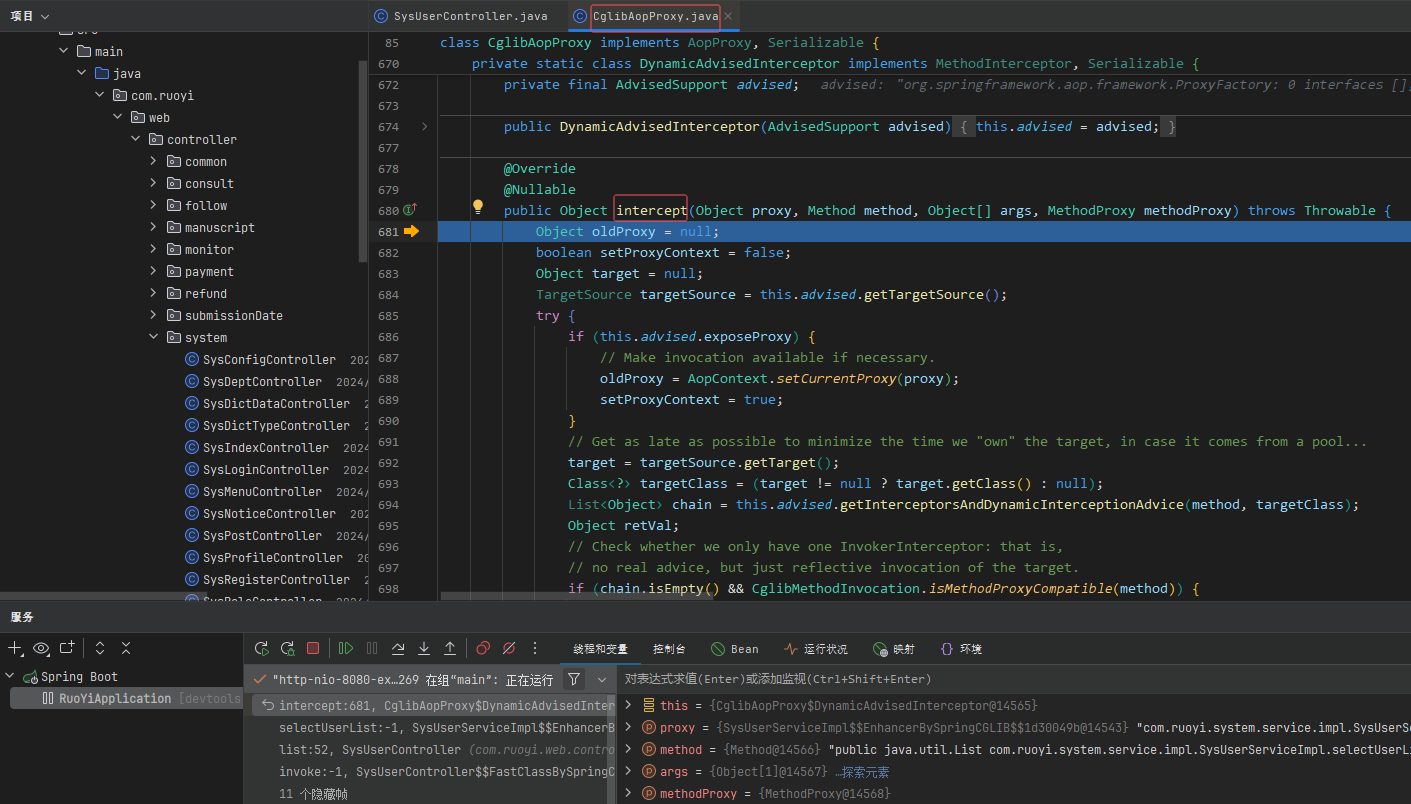
Task: Click the light bulb intention icon at line 680
Action: coord(478,207)
